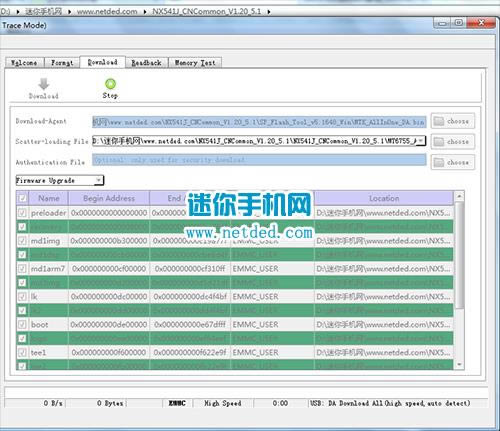This screenshot has width=500, height=431.
Task: Click the USB: DA Download All status text
Action: tap(390, 403)
